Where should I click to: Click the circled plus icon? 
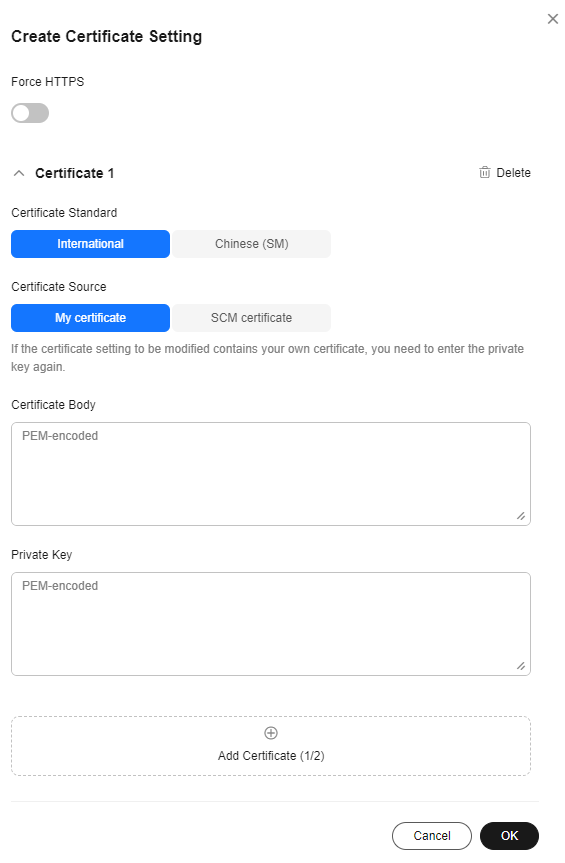pyautogui.click(x=271, y=733)
